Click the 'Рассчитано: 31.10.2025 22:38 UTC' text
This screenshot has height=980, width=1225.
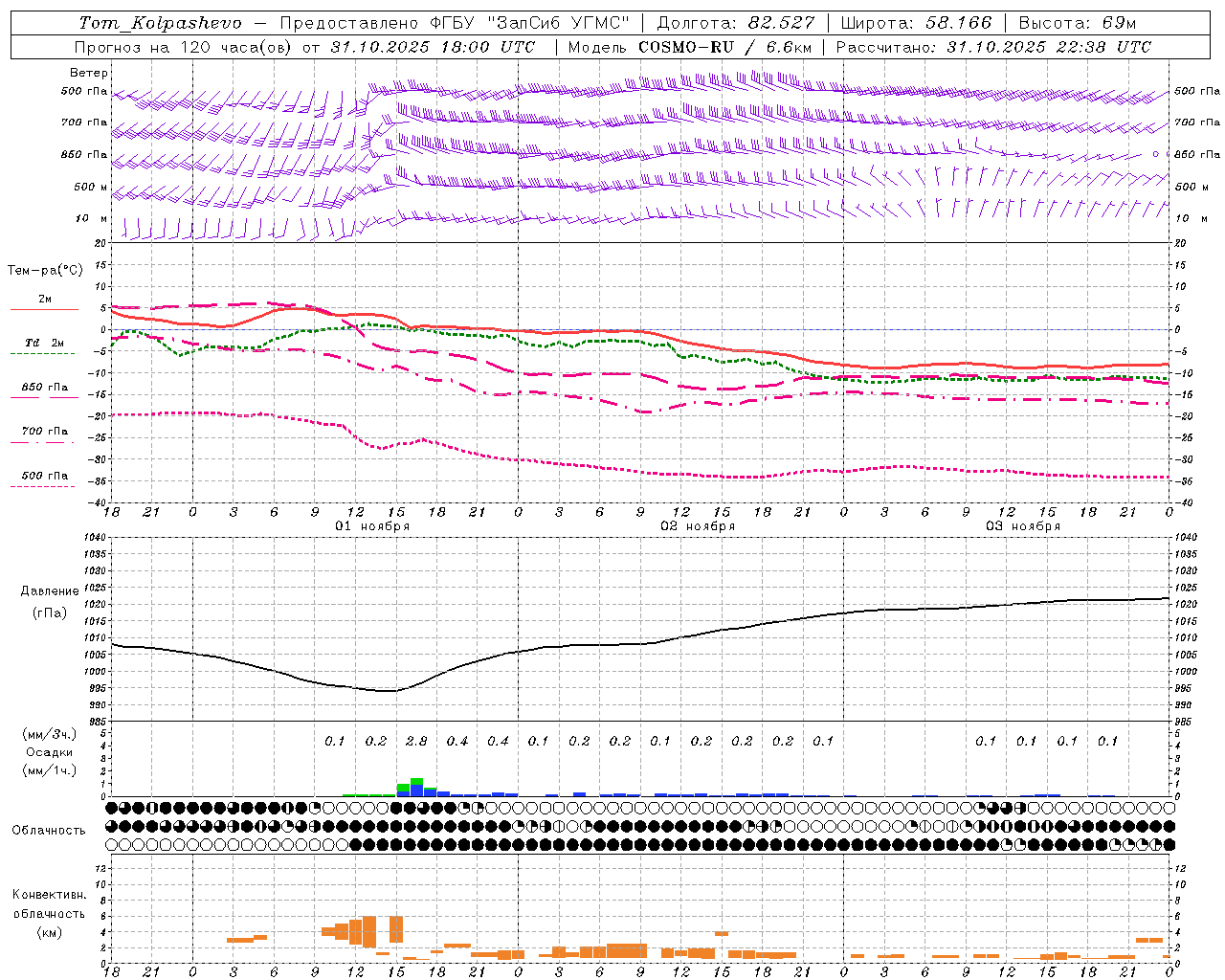click(994, 47)
